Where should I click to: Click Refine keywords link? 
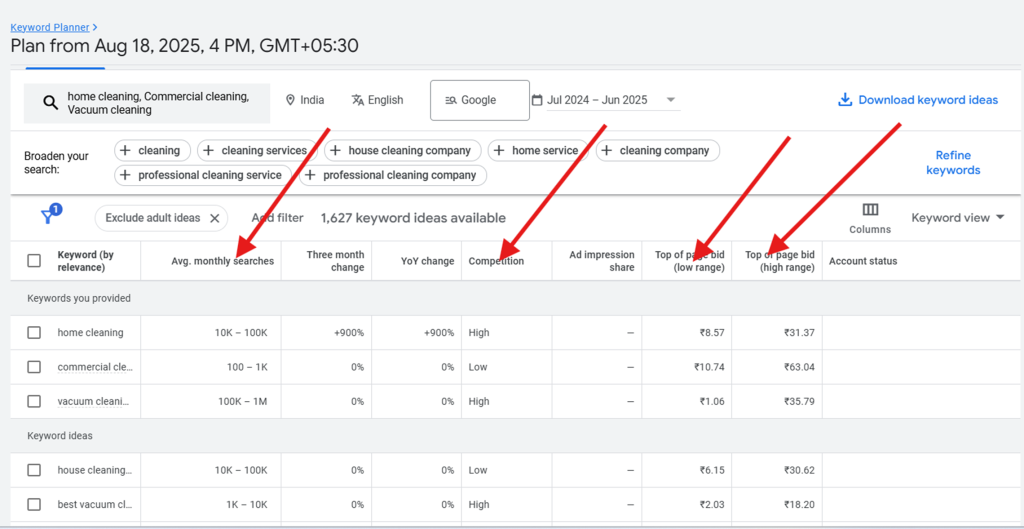tap(953, 163)
